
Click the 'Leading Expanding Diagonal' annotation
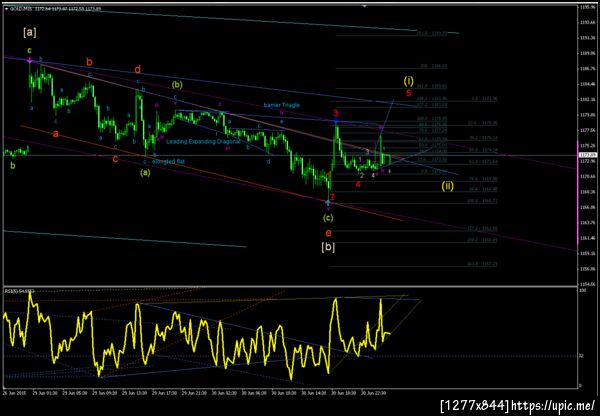point(203,142)
